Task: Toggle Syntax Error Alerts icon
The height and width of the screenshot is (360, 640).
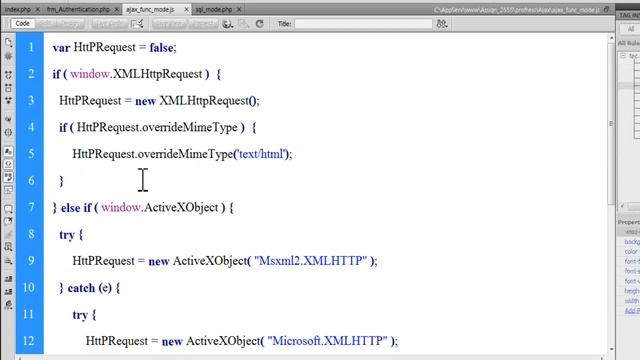Action: tap(8, 190)
